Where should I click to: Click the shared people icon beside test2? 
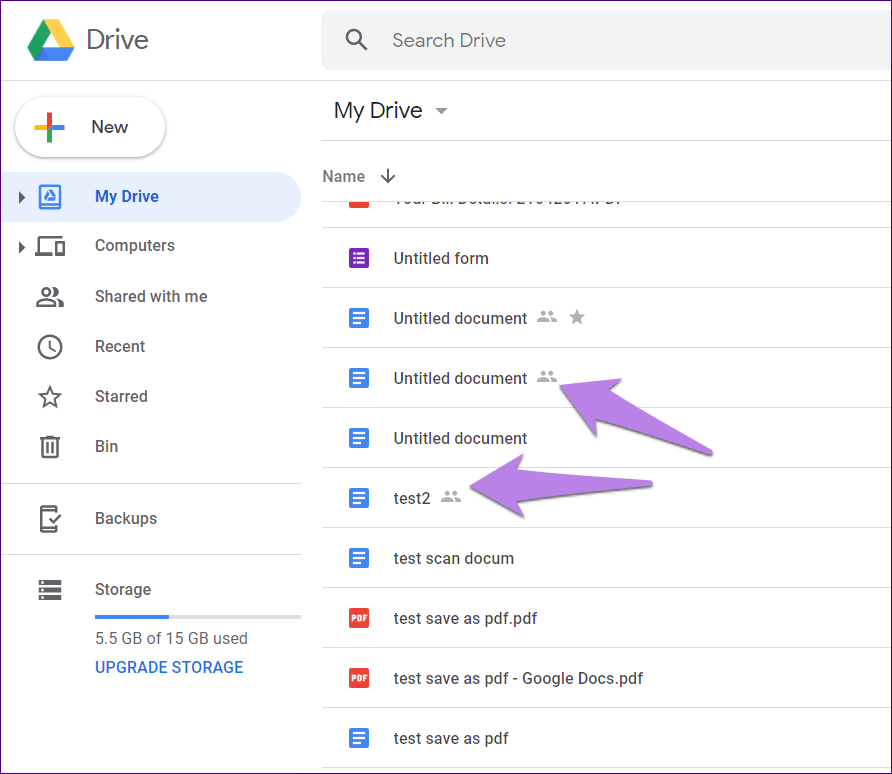pos(451,496)
